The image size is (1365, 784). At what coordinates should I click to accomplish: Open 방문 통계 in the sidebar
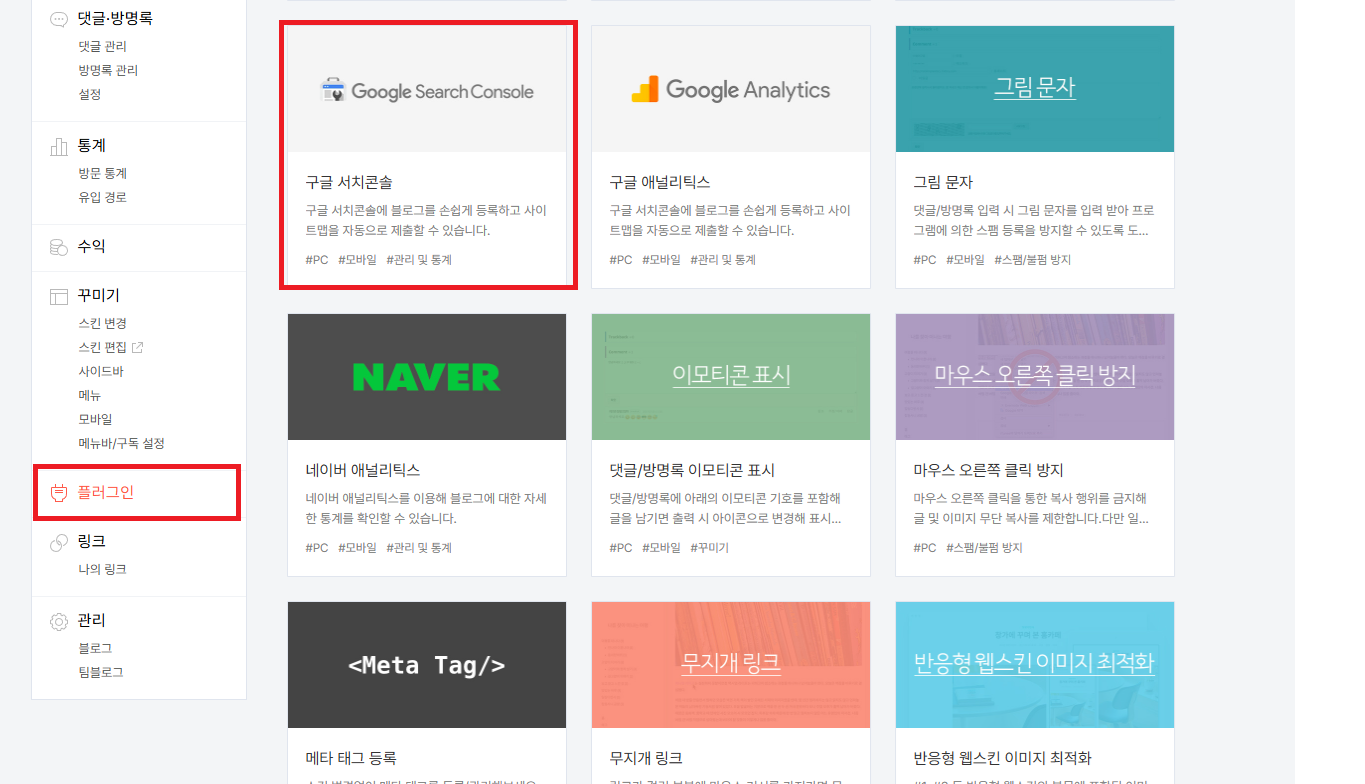point(103,173)
